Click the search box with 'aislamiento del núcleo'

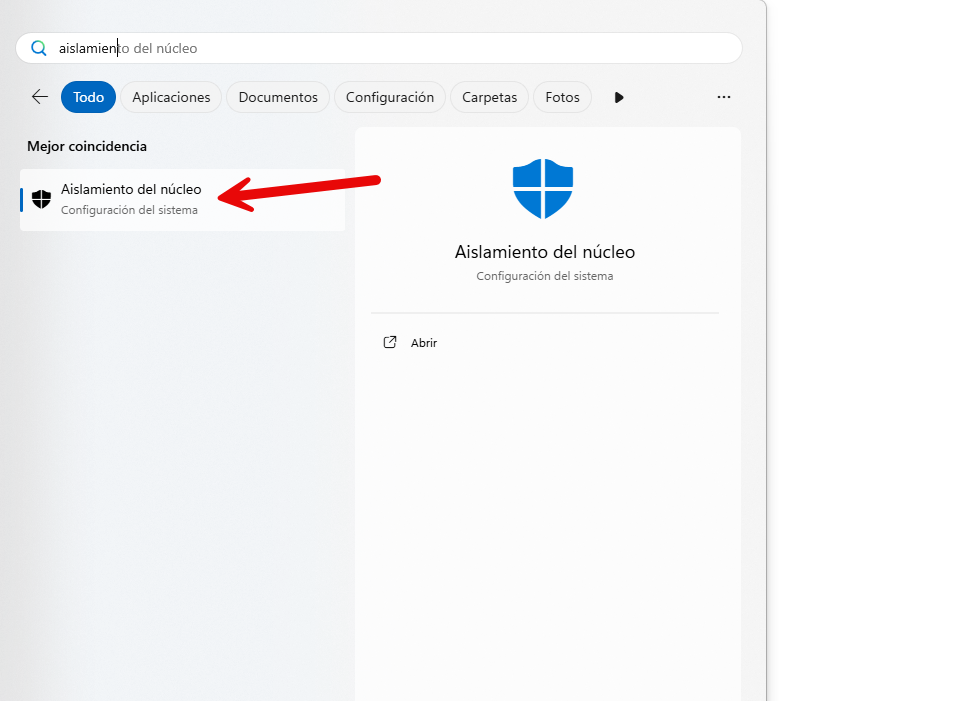[379, 48]
